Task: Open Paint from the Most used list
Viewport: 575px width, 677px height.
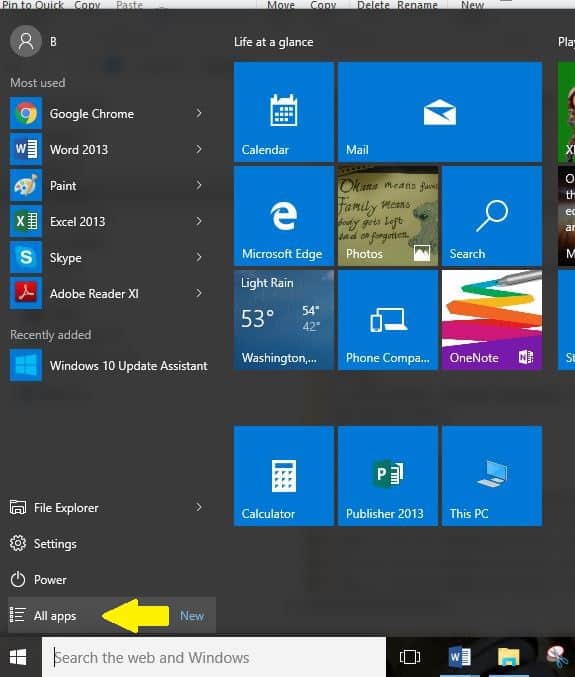Action: 112,186
